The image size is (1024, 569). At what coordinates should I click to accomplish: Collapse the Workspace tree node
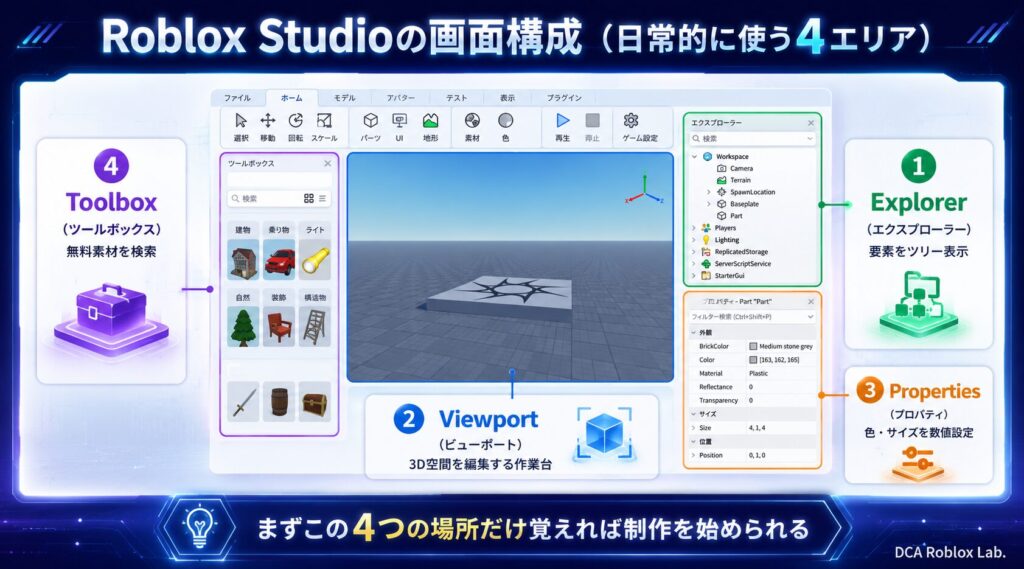694,157
